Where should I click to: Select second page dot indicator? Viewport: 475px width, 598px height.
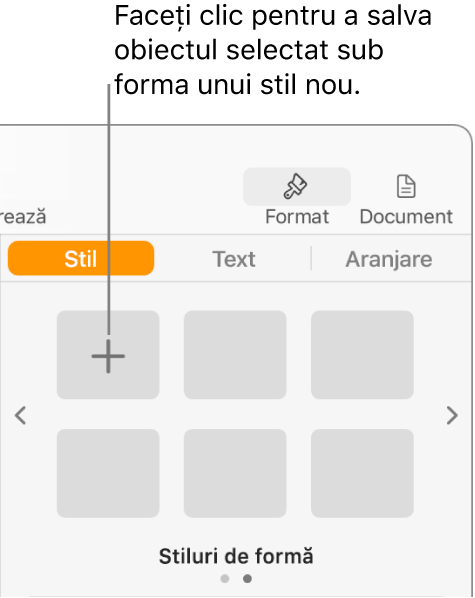(x=247, y=579)
